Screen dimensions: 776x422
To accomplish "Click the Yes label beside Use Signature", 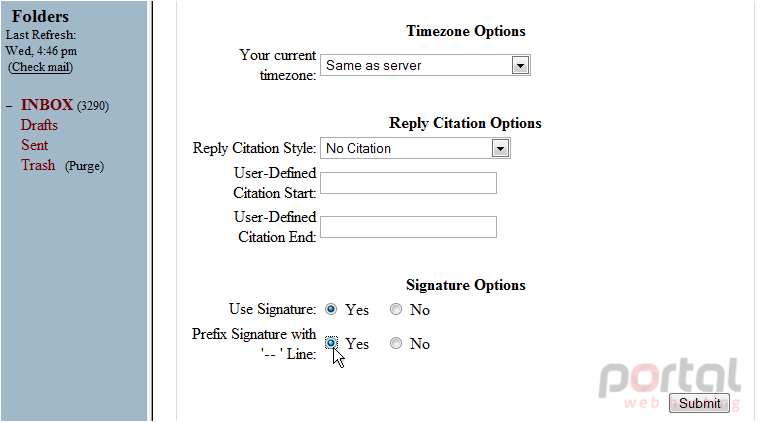I will pyautogui.click(x=357, y=310).
